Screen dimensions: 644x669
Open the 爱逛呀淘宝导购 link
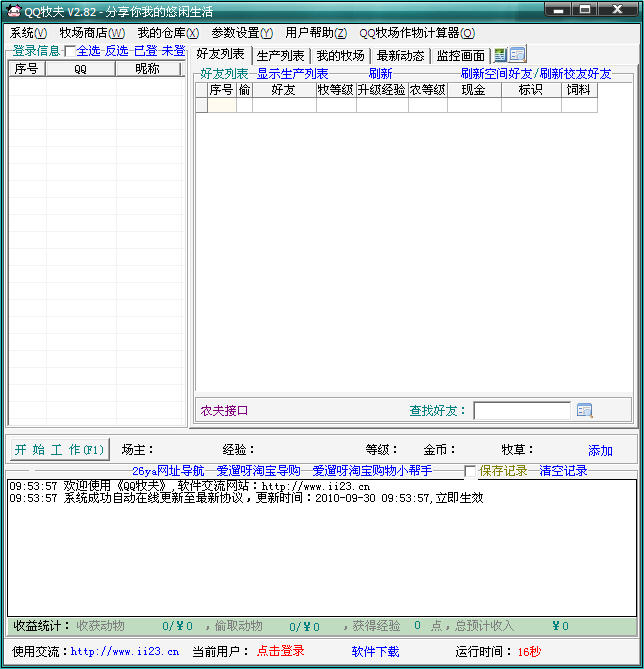point(259,471)
